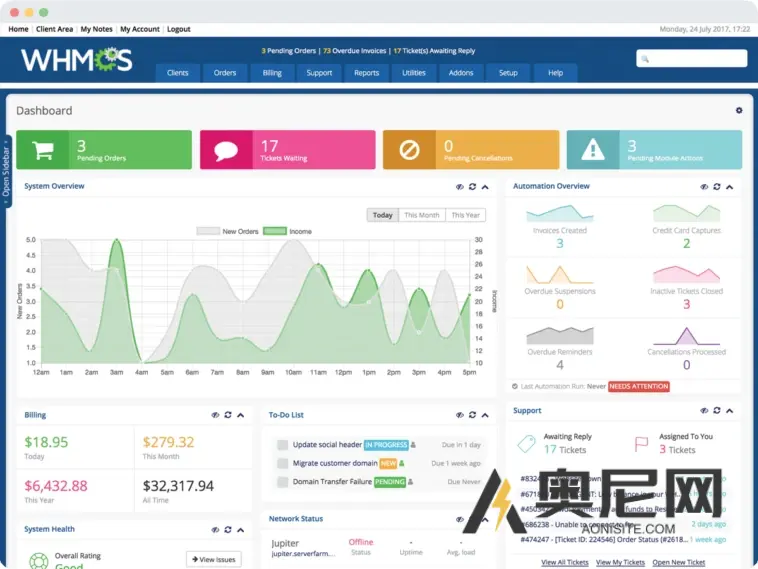The width and height of the screenshot is (758, 569).
Task: Click the Open New Ticket link
Action: 679,562
